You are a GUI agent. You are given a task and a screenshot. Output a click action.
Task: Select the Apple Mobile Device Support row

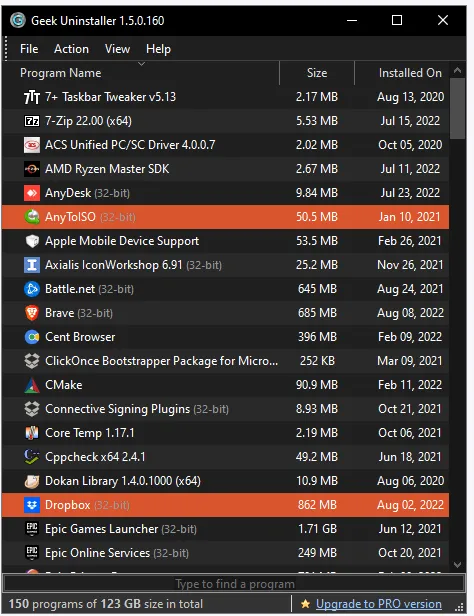225,241
